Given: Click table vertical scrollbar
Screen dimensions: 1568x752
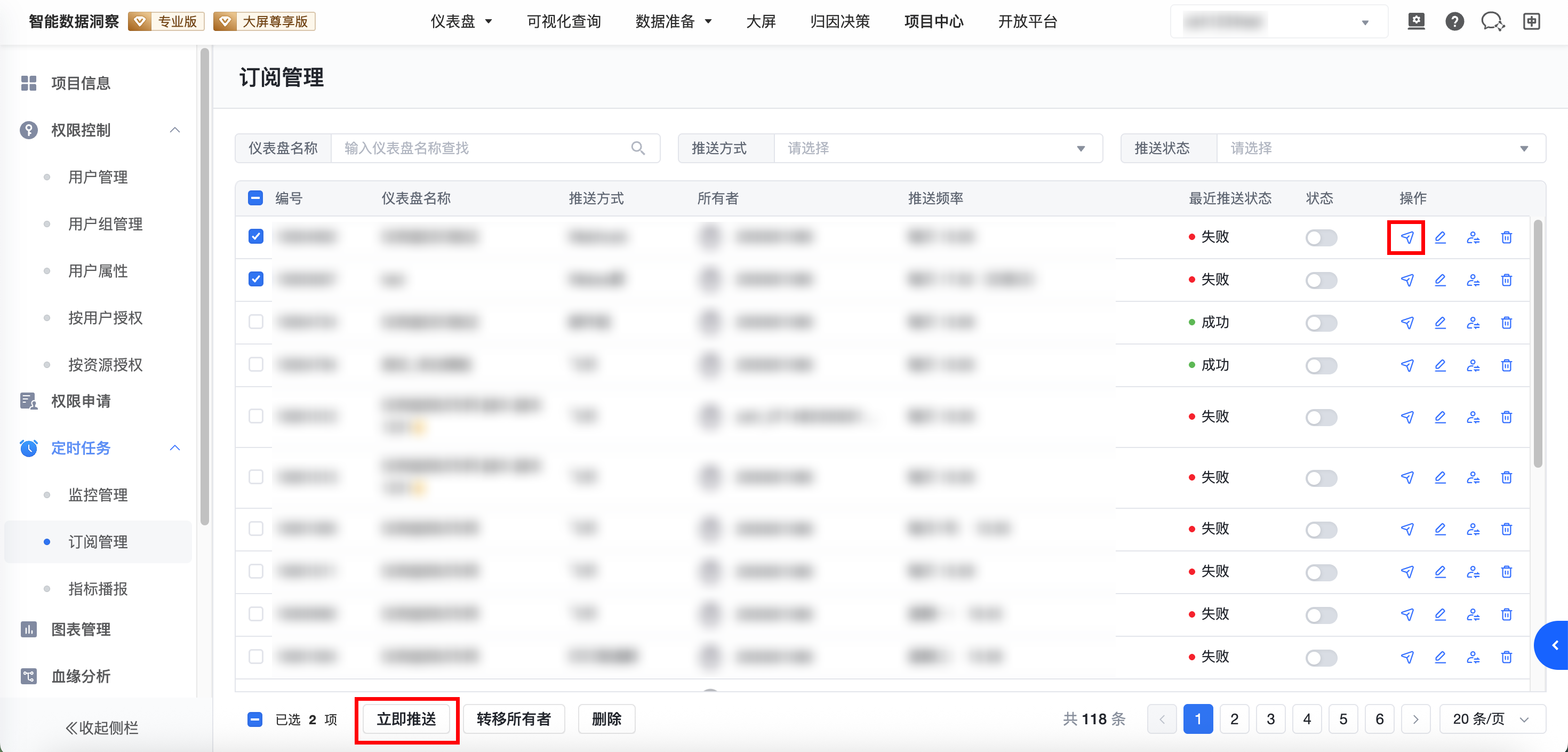Looking at the screenshot, I should point(1538,344).
